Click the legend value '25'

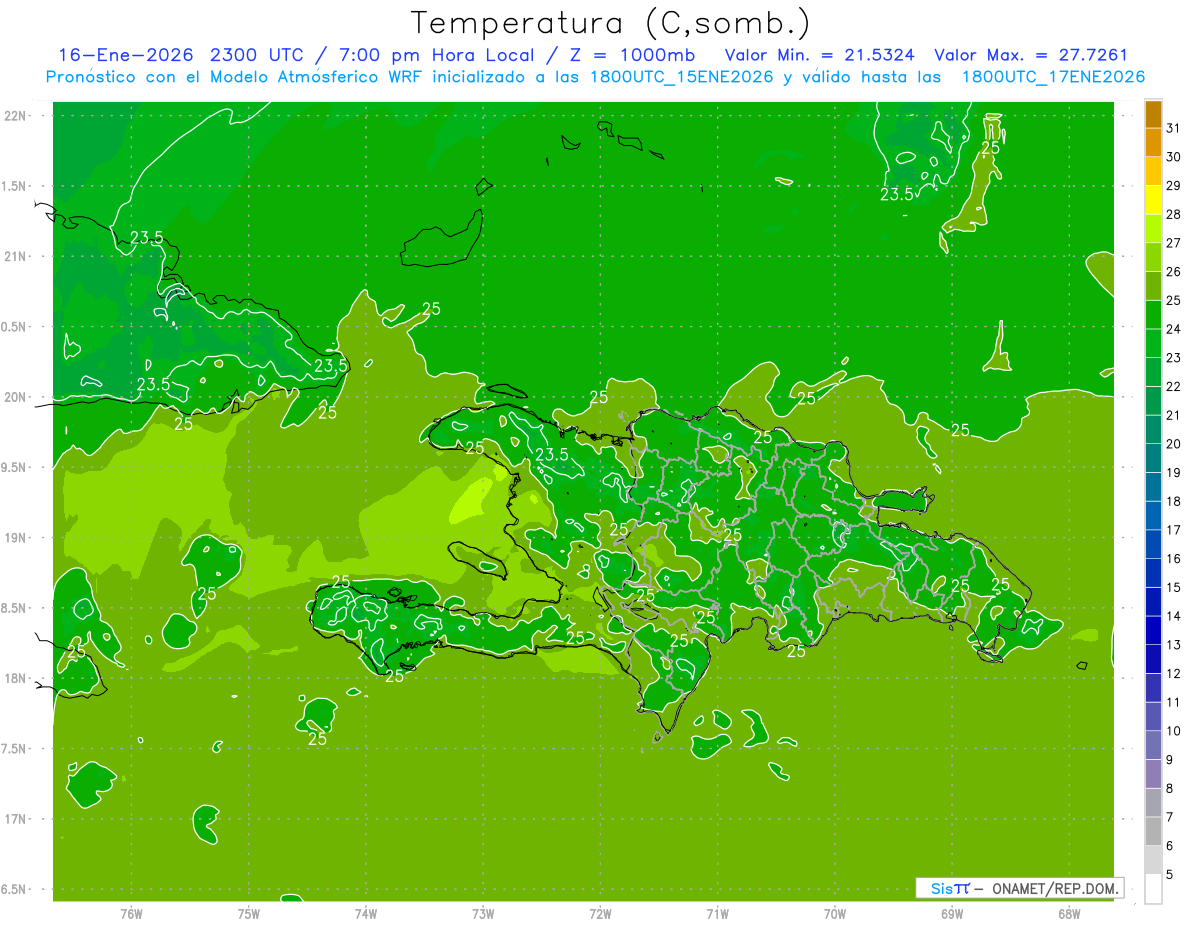click(x=1174, y=300)
